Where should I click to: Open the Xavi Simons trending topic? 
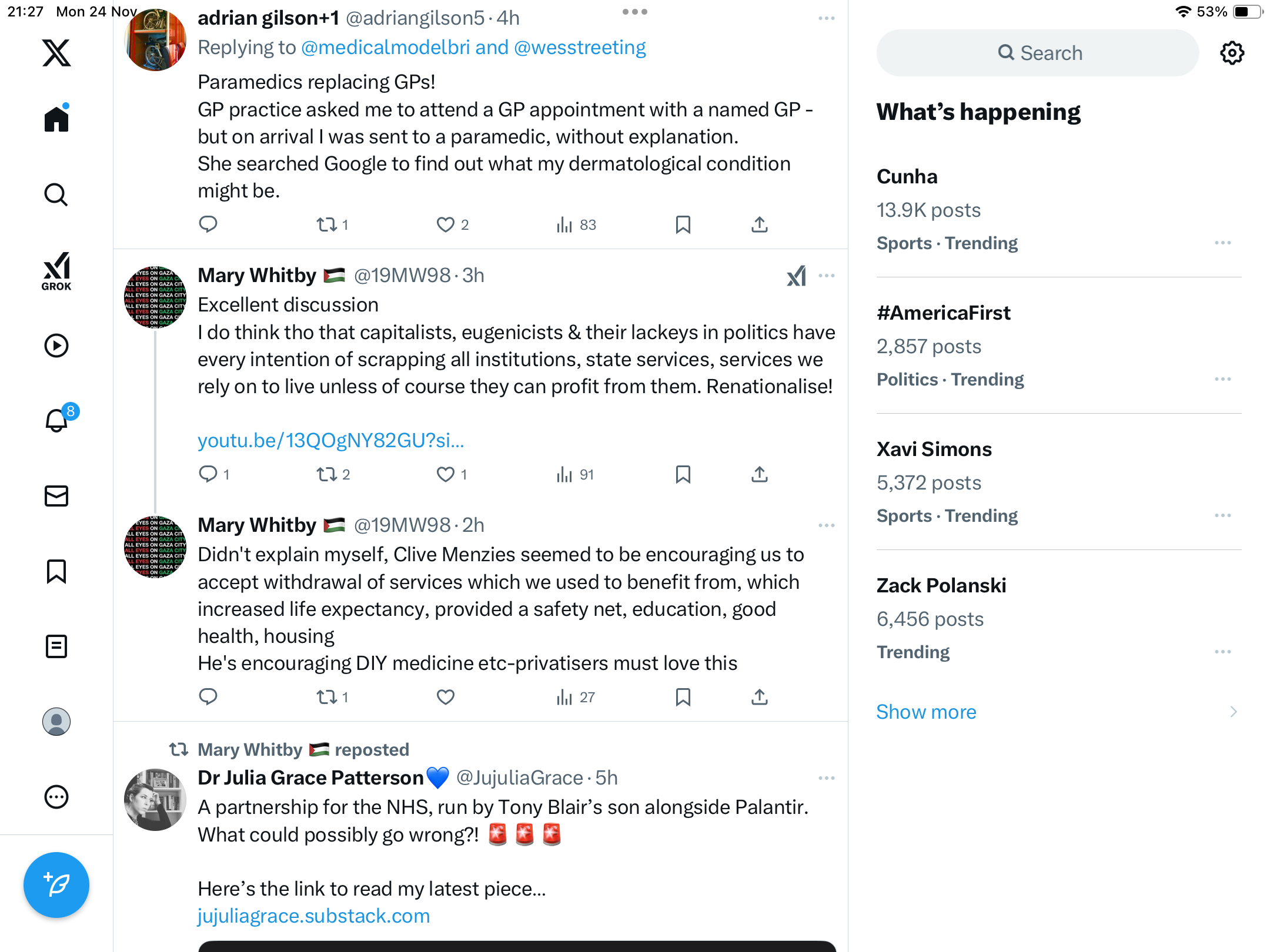(934, 449)
